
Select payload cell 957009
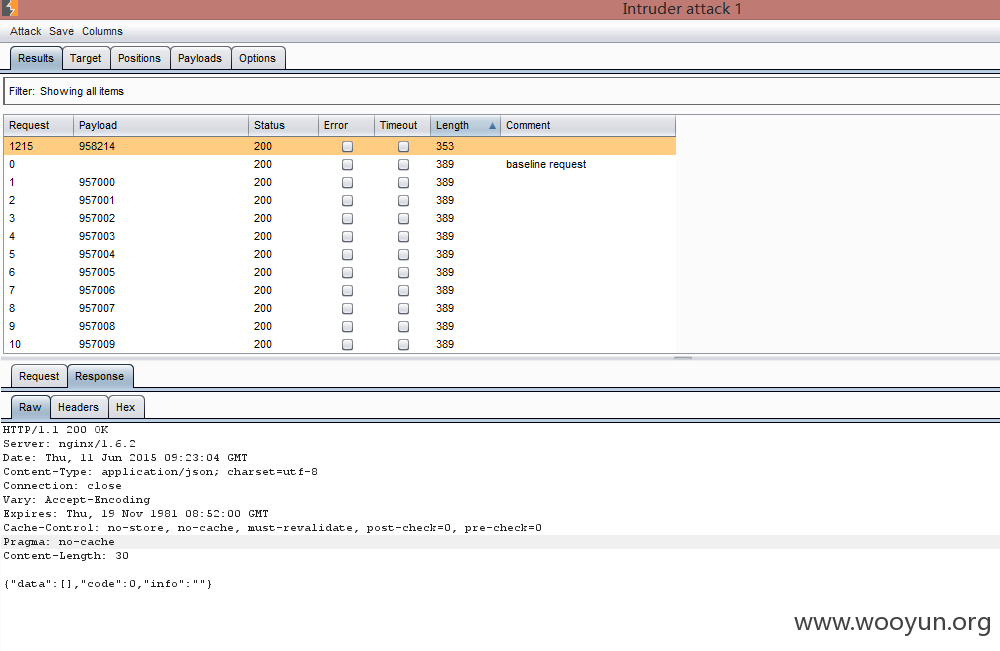pos(97,344)
